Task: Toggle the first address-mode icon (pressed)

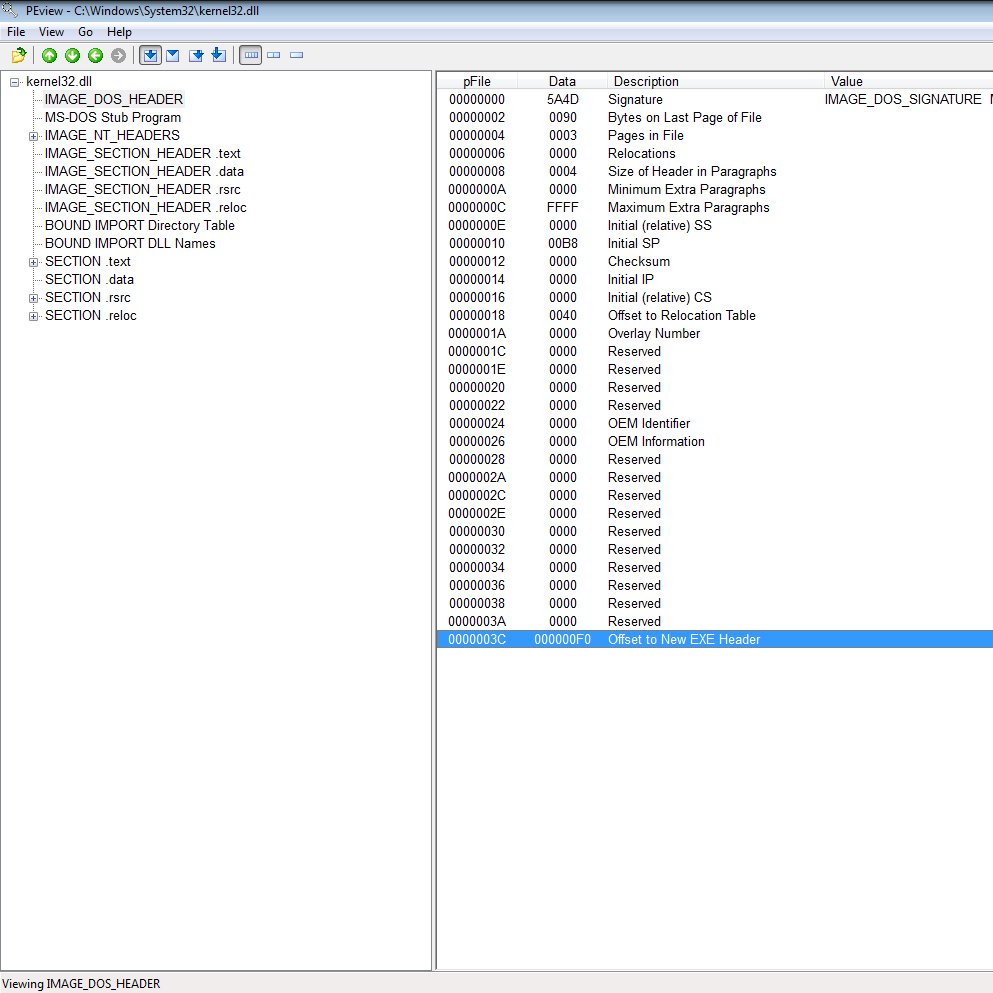Action: pyautogui.click(x=150, y=56)
